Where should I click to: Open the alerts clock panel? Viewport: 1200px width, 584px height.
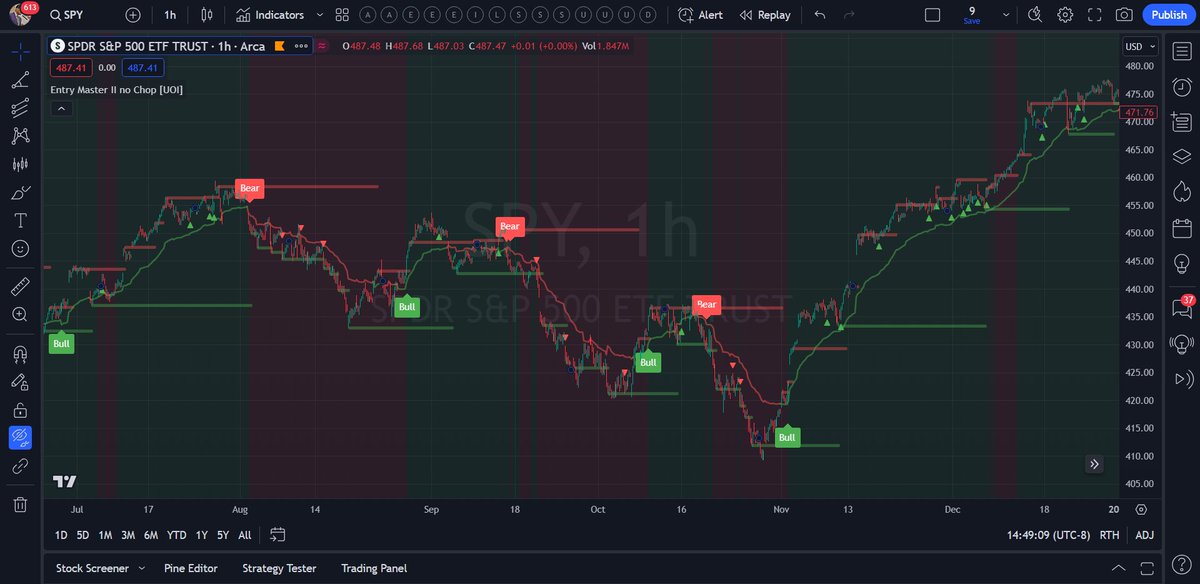[1181, 87]
